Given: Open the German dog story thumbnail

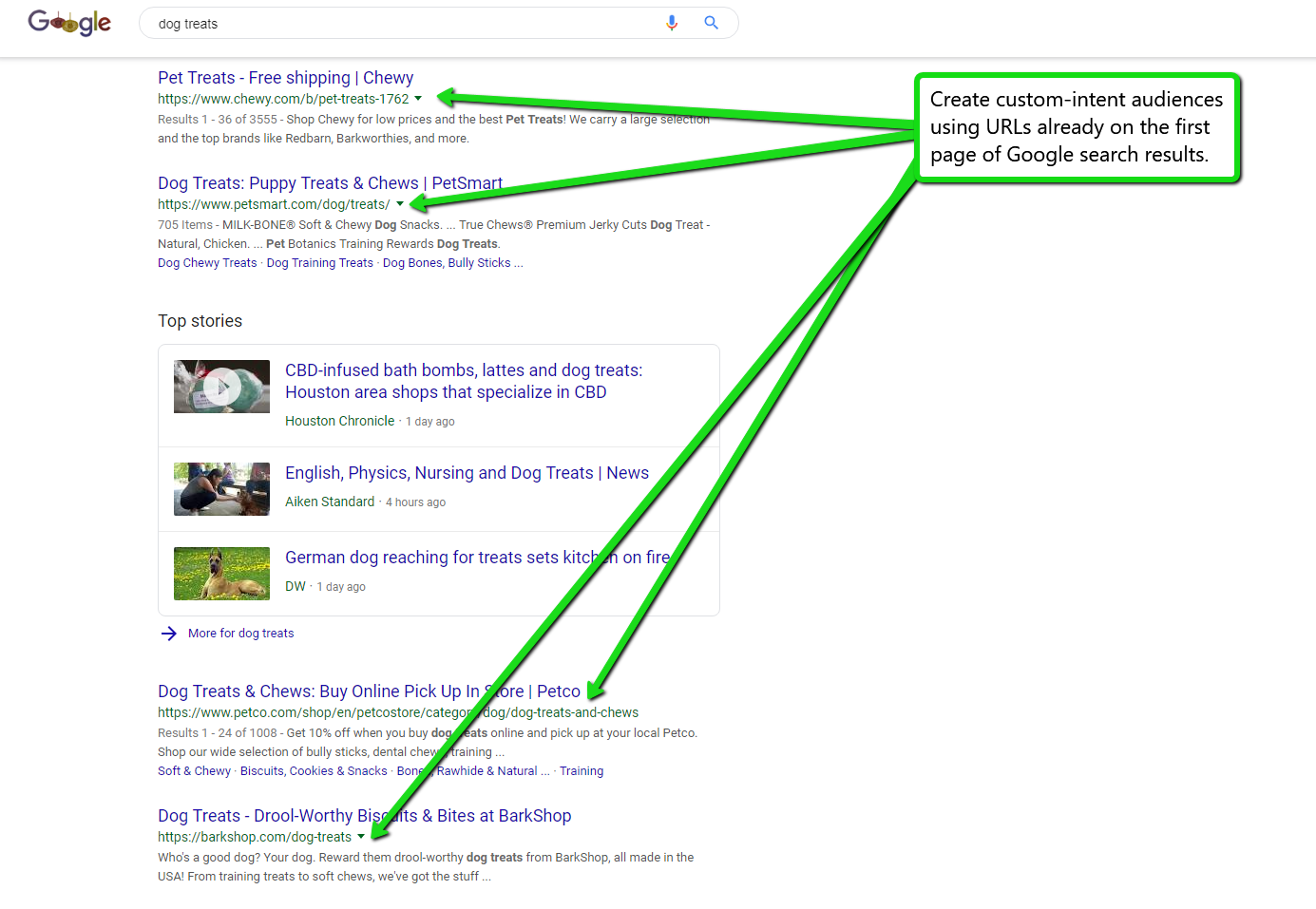Looking at the screenshot, I should click(221, 574).
